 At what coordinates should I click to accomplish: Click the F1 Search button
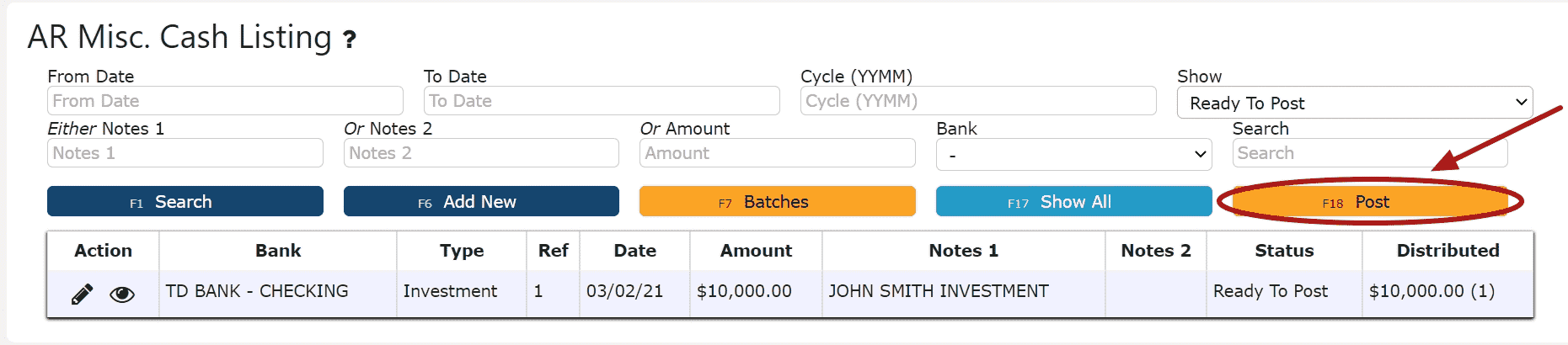pos(185,202)
